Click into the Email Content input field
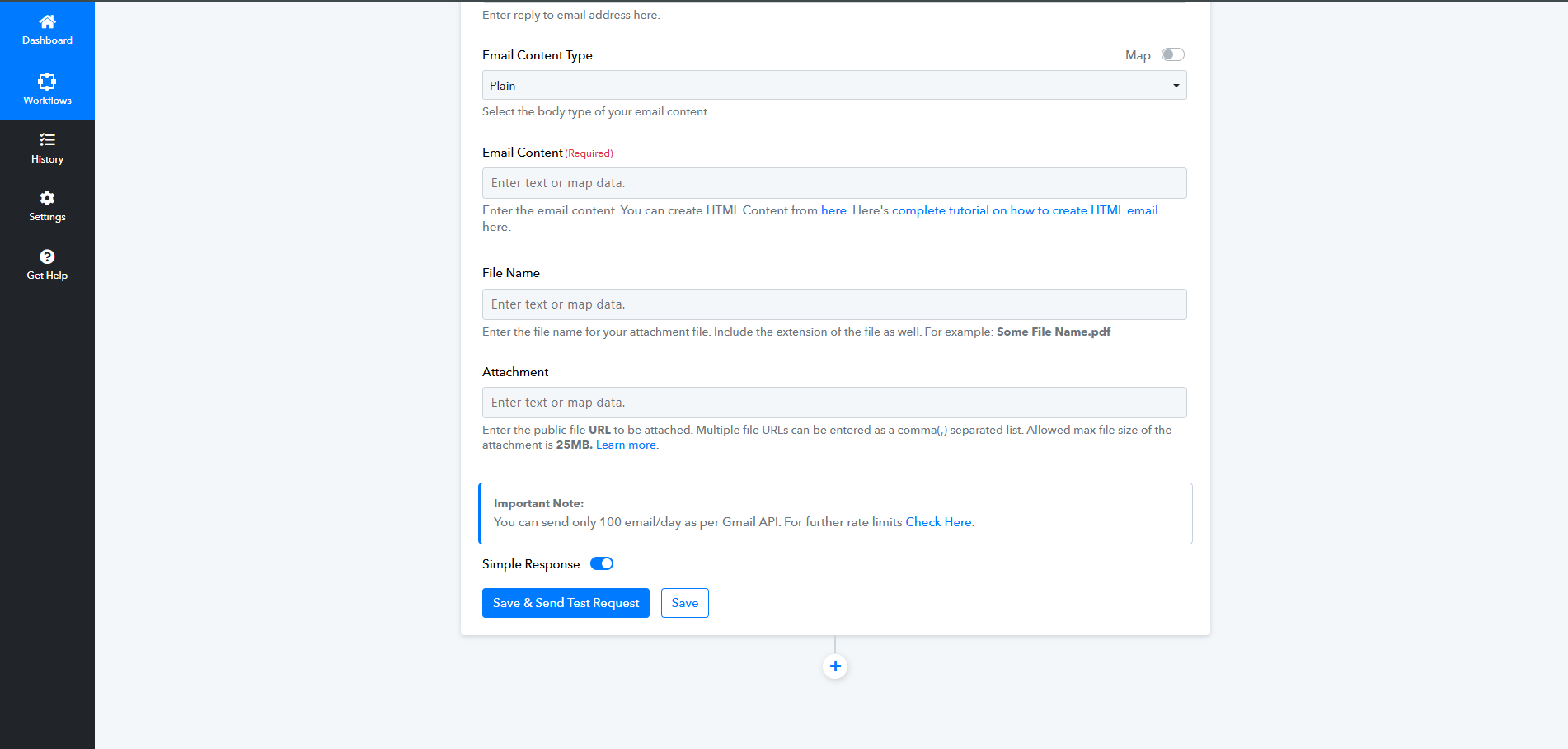The image size is (1568, 749). click(833, 183)
